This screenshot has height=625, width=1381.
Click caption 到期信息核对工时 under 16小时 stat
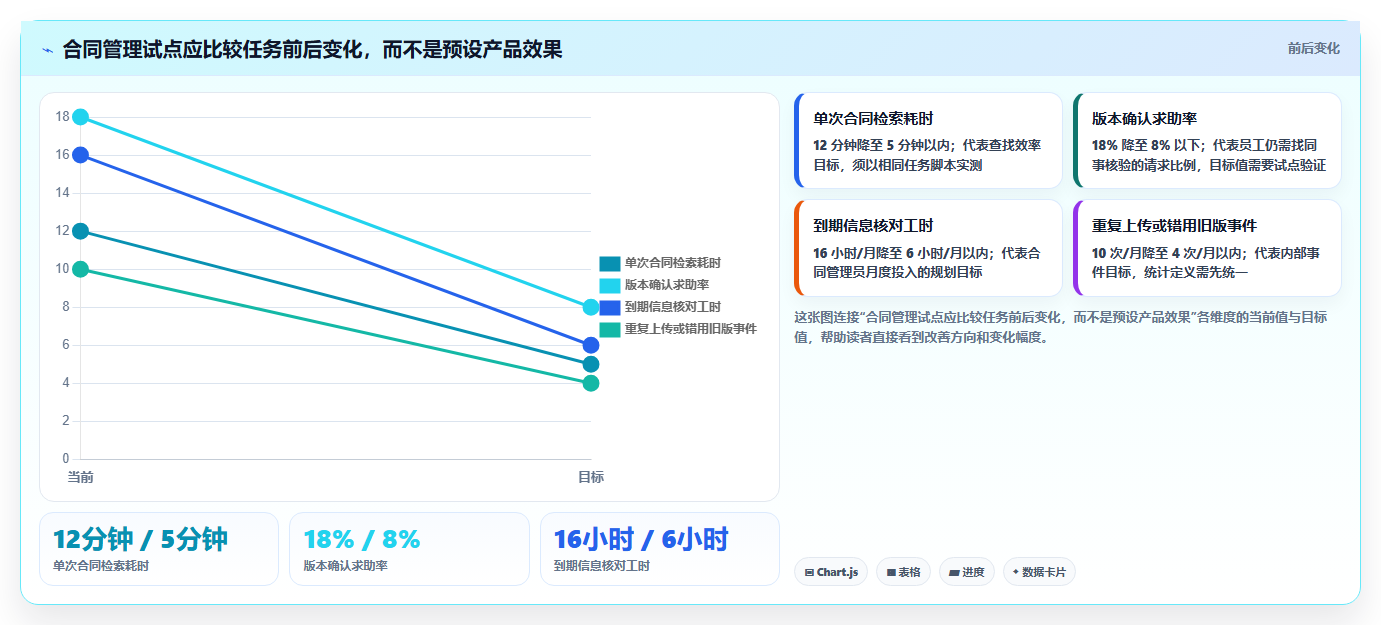[x=601, y=566]
